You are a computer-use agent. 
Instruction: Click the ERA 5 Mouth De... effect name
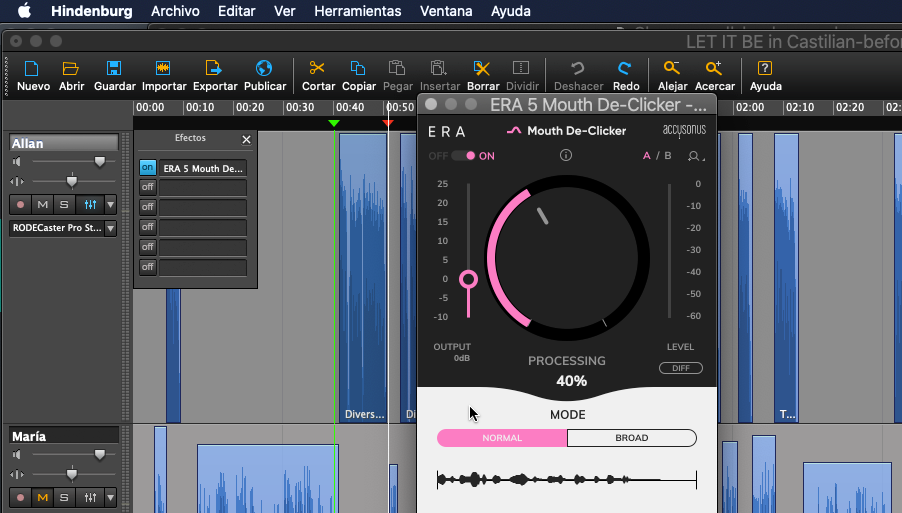202,168
